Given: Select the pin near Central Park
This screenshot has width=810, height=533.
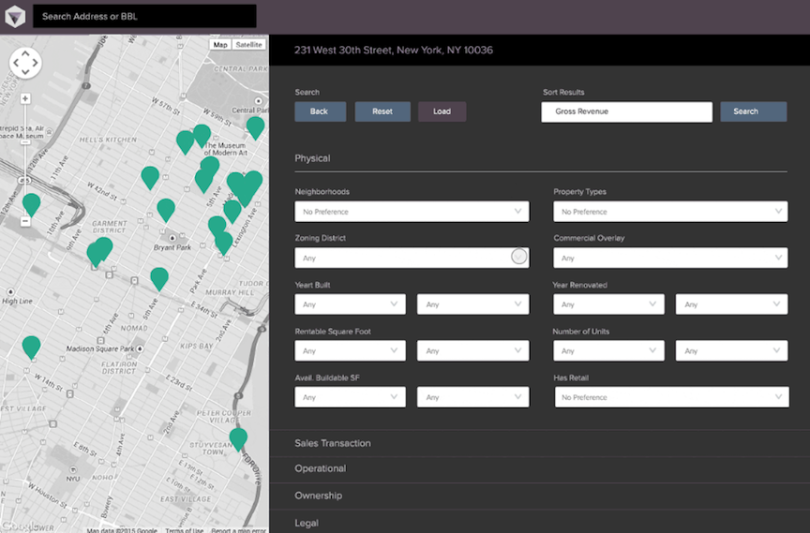Looking at the screenshot, I should (x=255, y=127).
